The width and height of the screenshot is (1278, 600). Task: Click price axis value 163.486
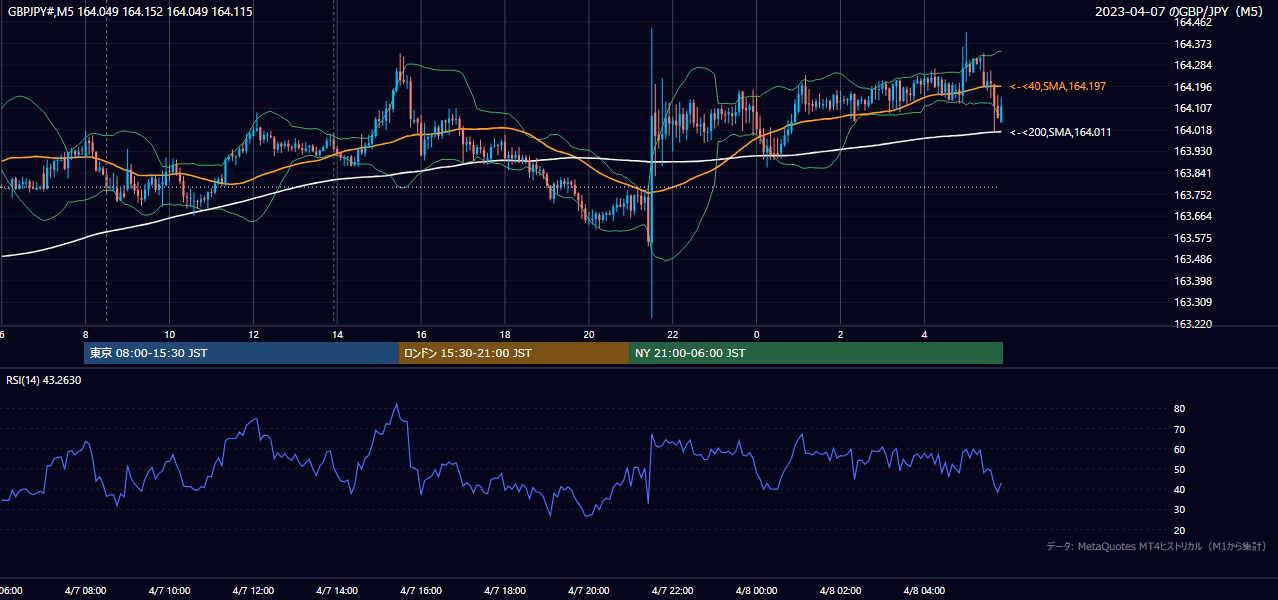pos(1193,259)
